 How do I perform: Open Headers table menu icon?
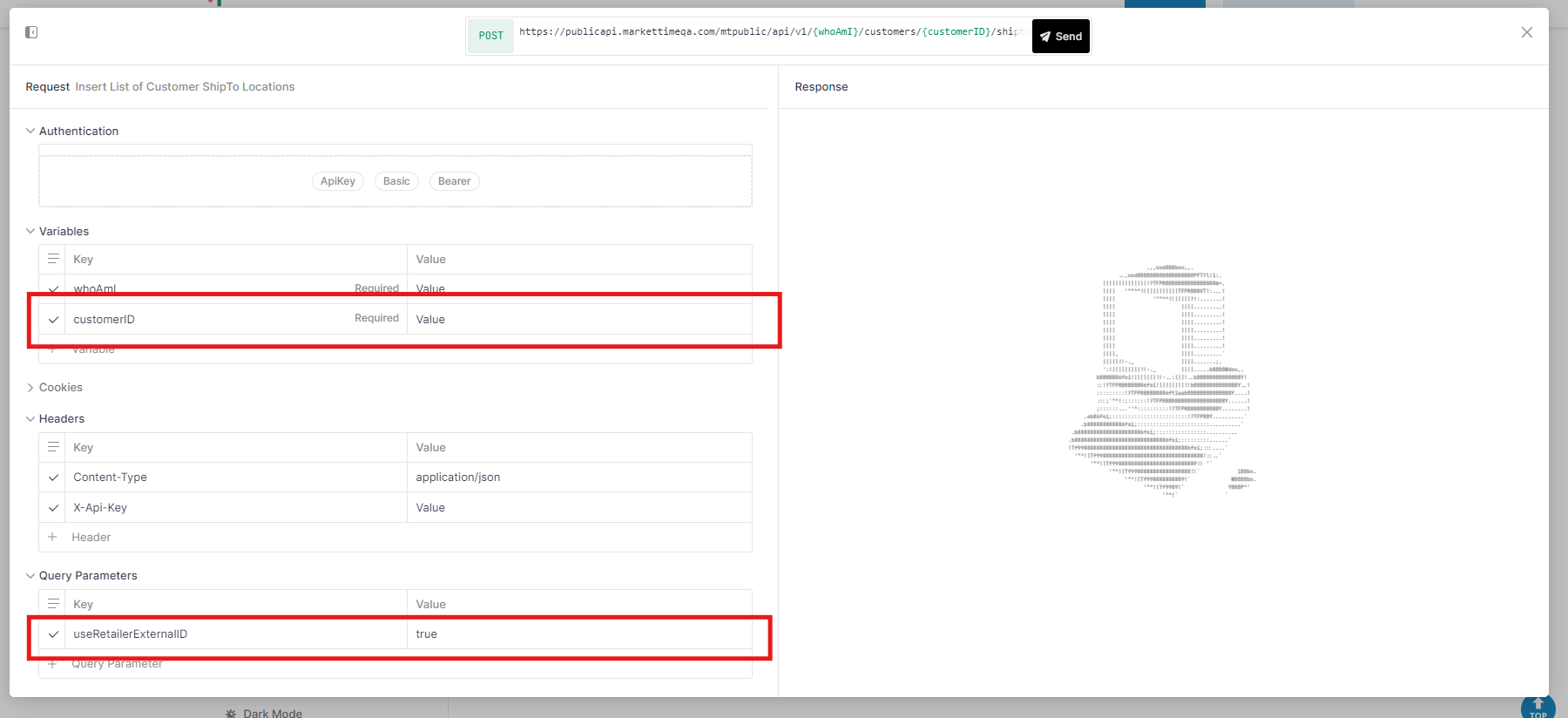coord(53,447)
